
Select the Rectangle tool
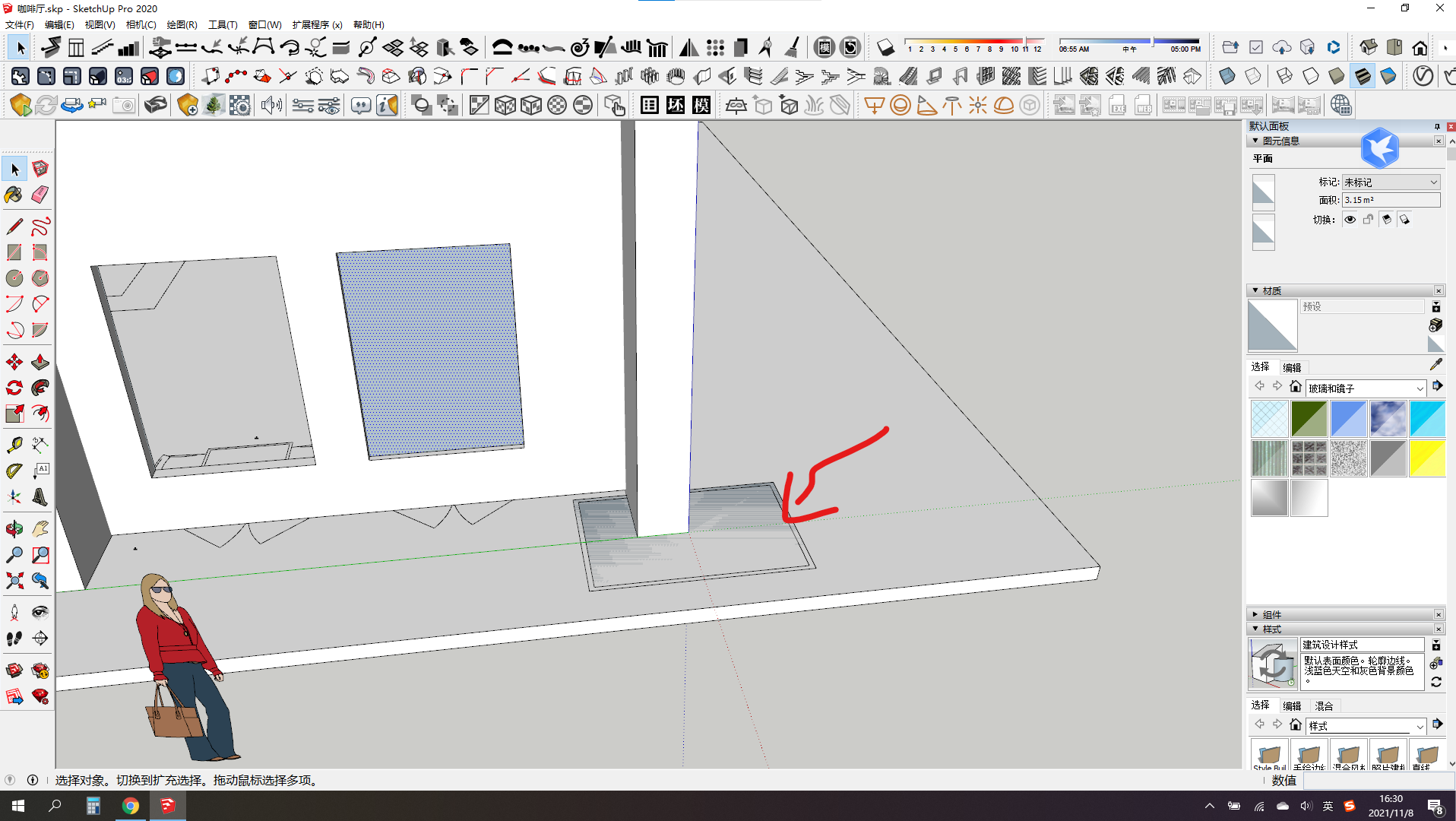(x=14, y=252)
